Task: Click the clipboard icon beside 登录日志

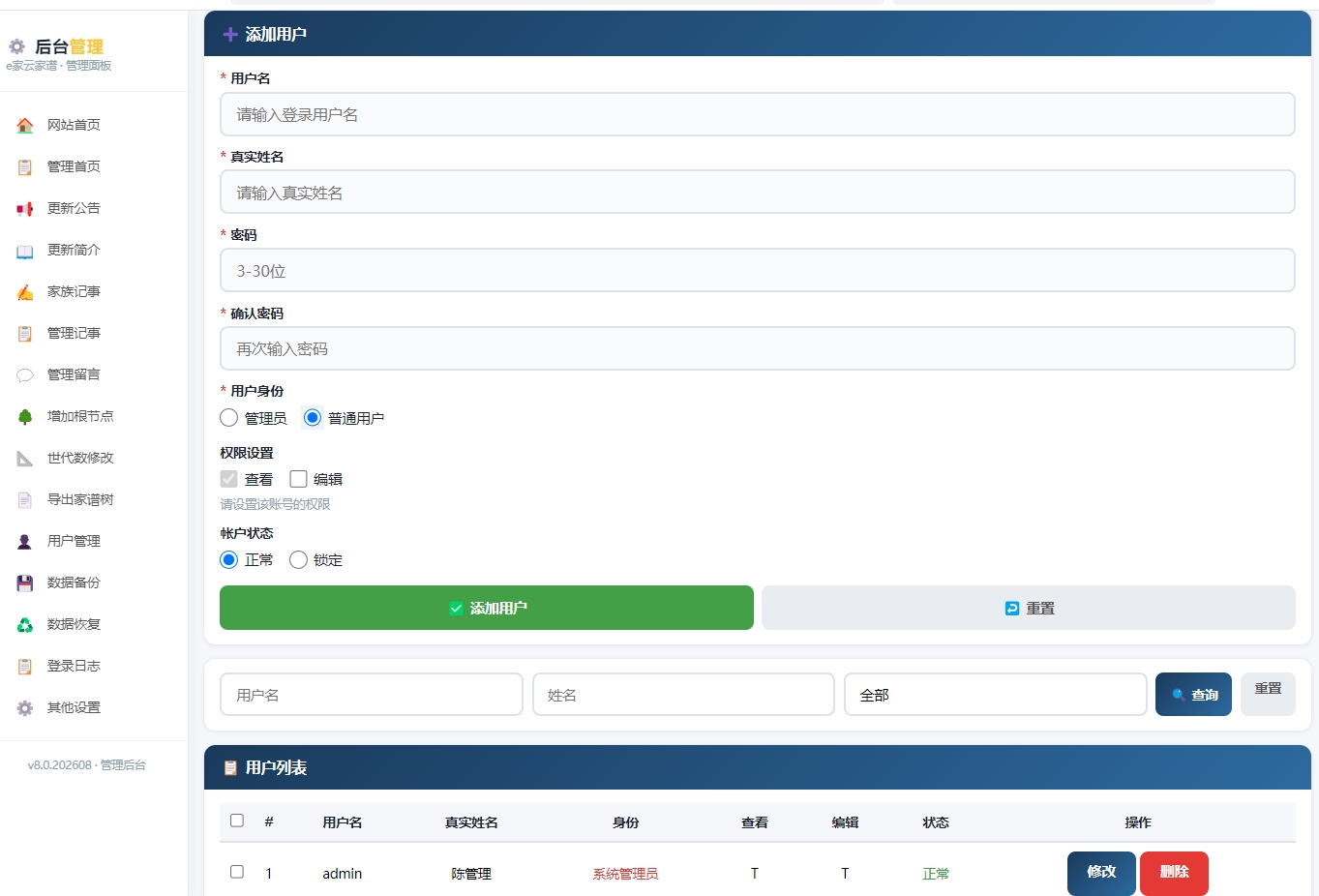Action: click(x=25, y=666)
